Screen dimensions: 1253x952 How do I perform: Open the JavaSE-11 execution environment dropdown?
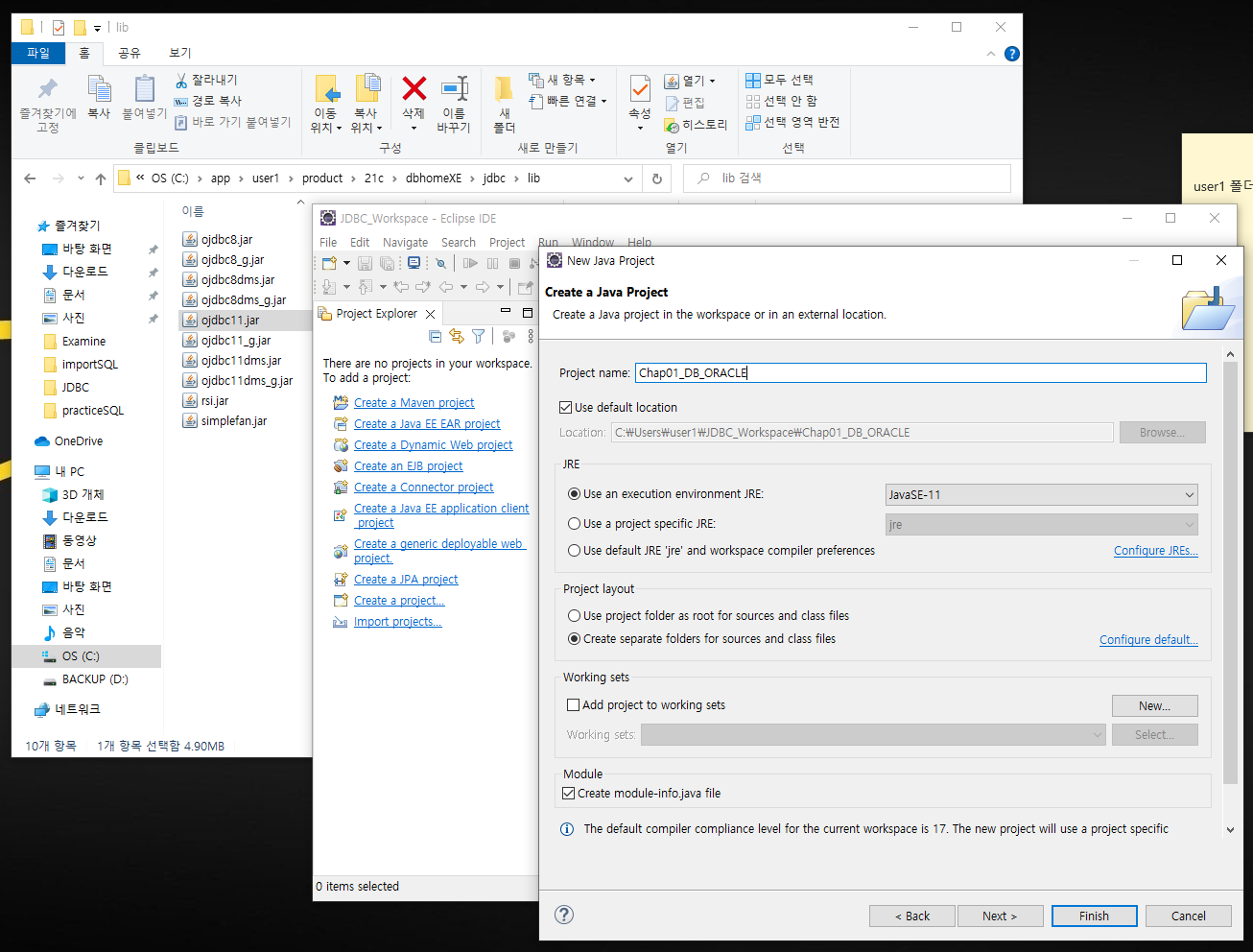[x=1041, y=495]
